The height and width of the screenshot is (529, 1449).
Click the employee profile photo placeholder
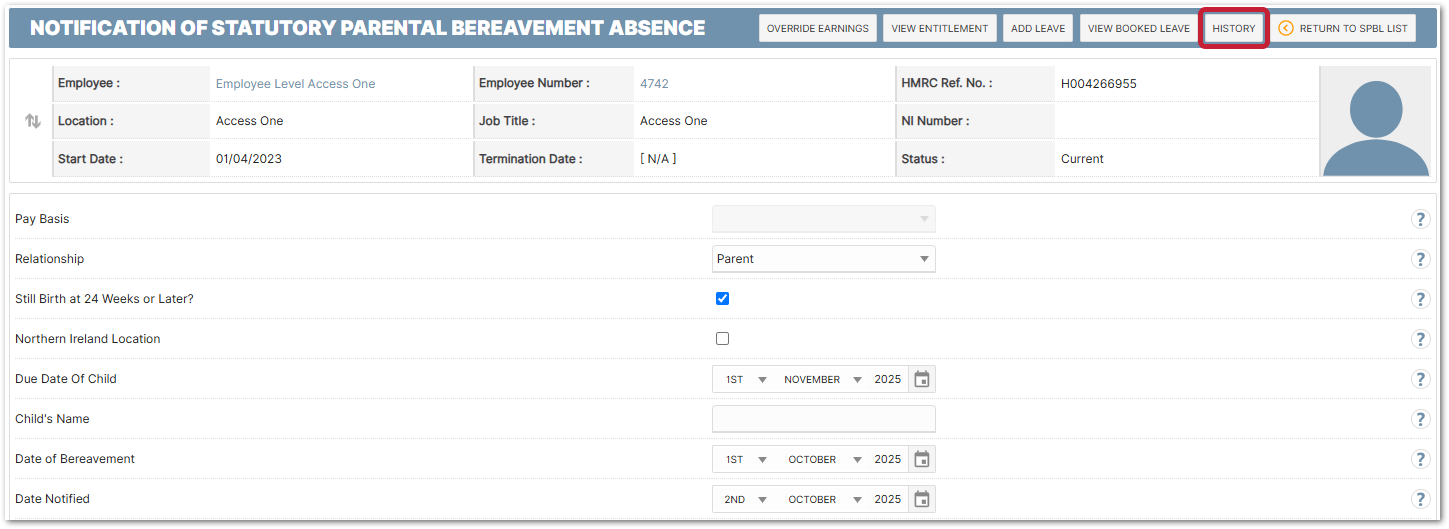[x=1375, y=122]
